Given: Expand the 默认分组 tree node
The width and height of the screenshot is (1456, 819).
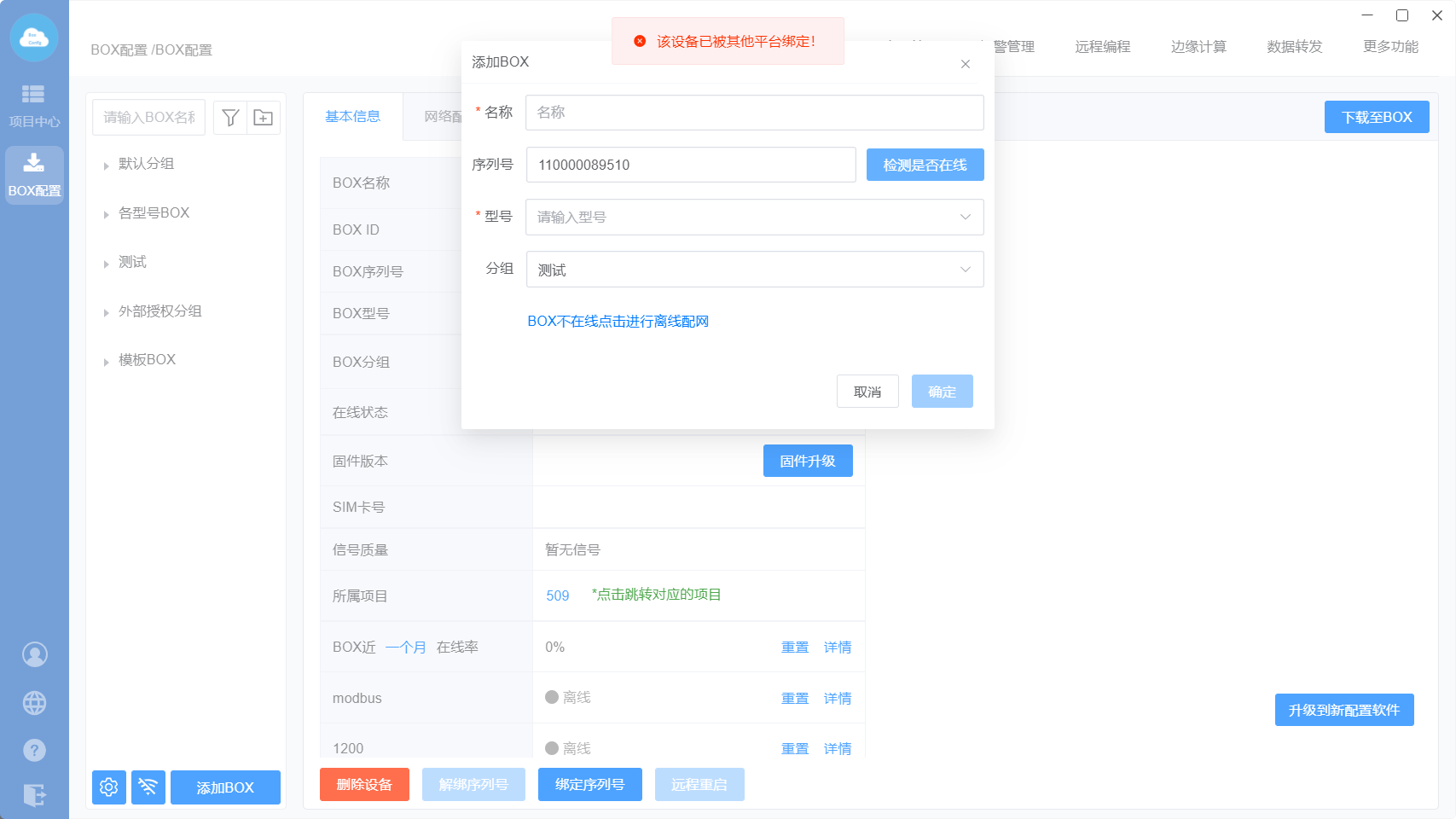Looking at the screenshot, I should point(107,166).
